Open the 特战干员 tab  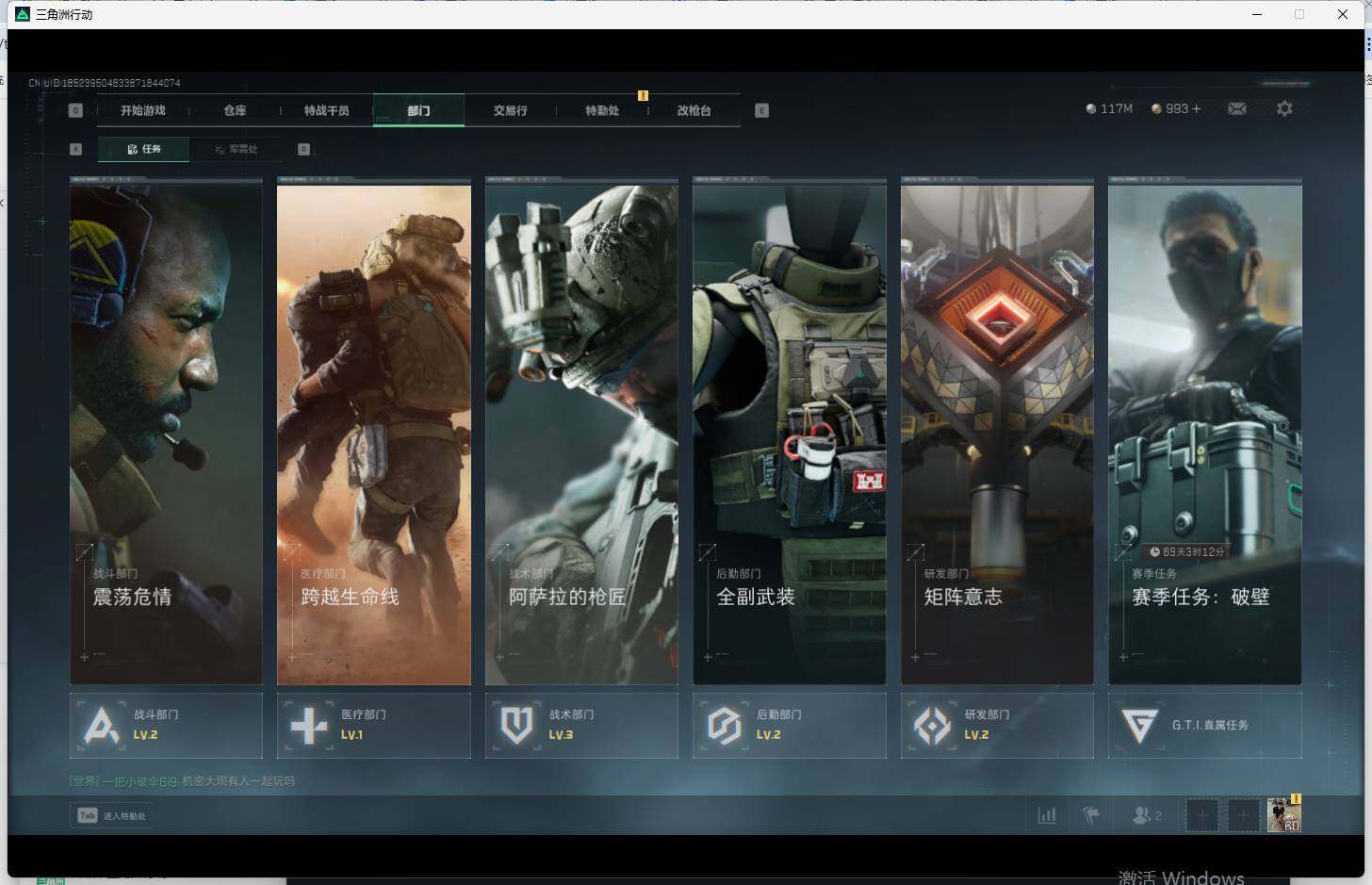(326, 110)
